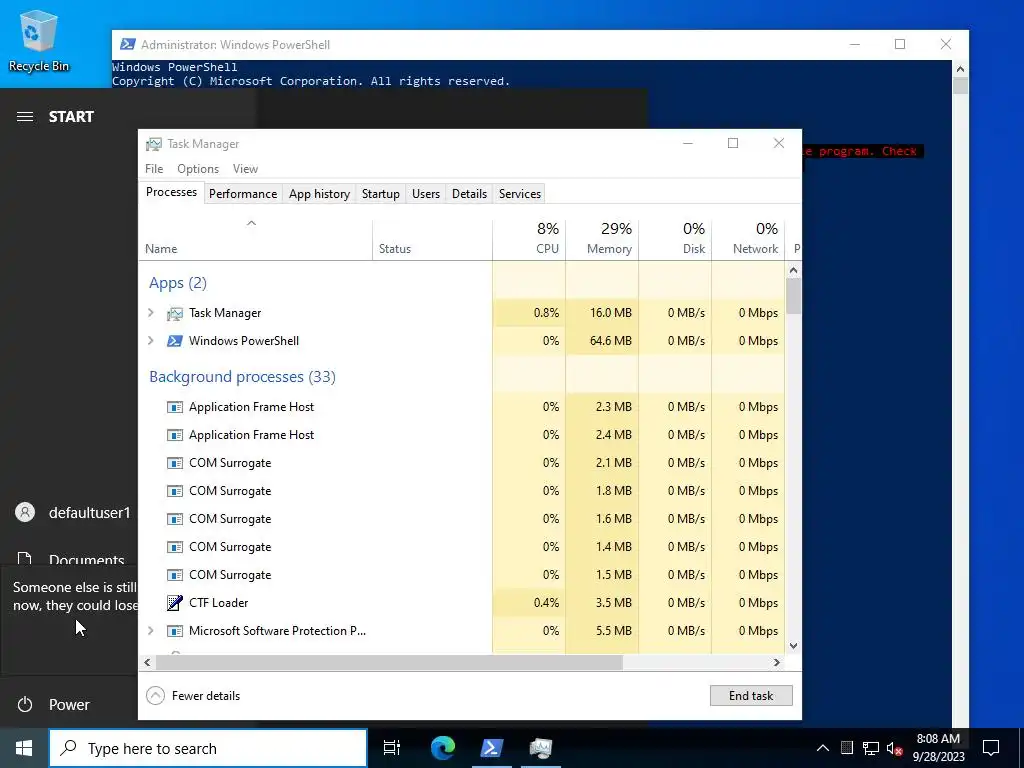
Task: Open the File menu in Task Manager
Action: (154, 168)
